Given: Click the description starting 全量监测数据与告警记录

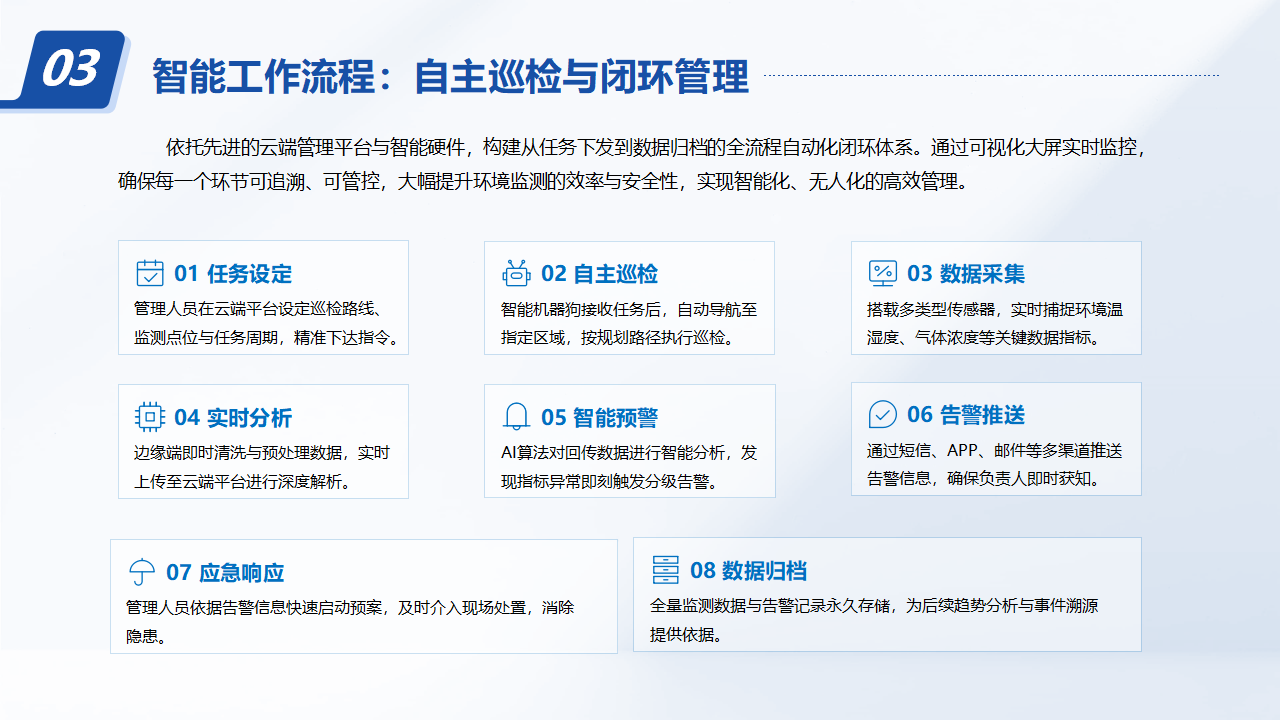Looking at the screenshot, I should coord(875,619).
